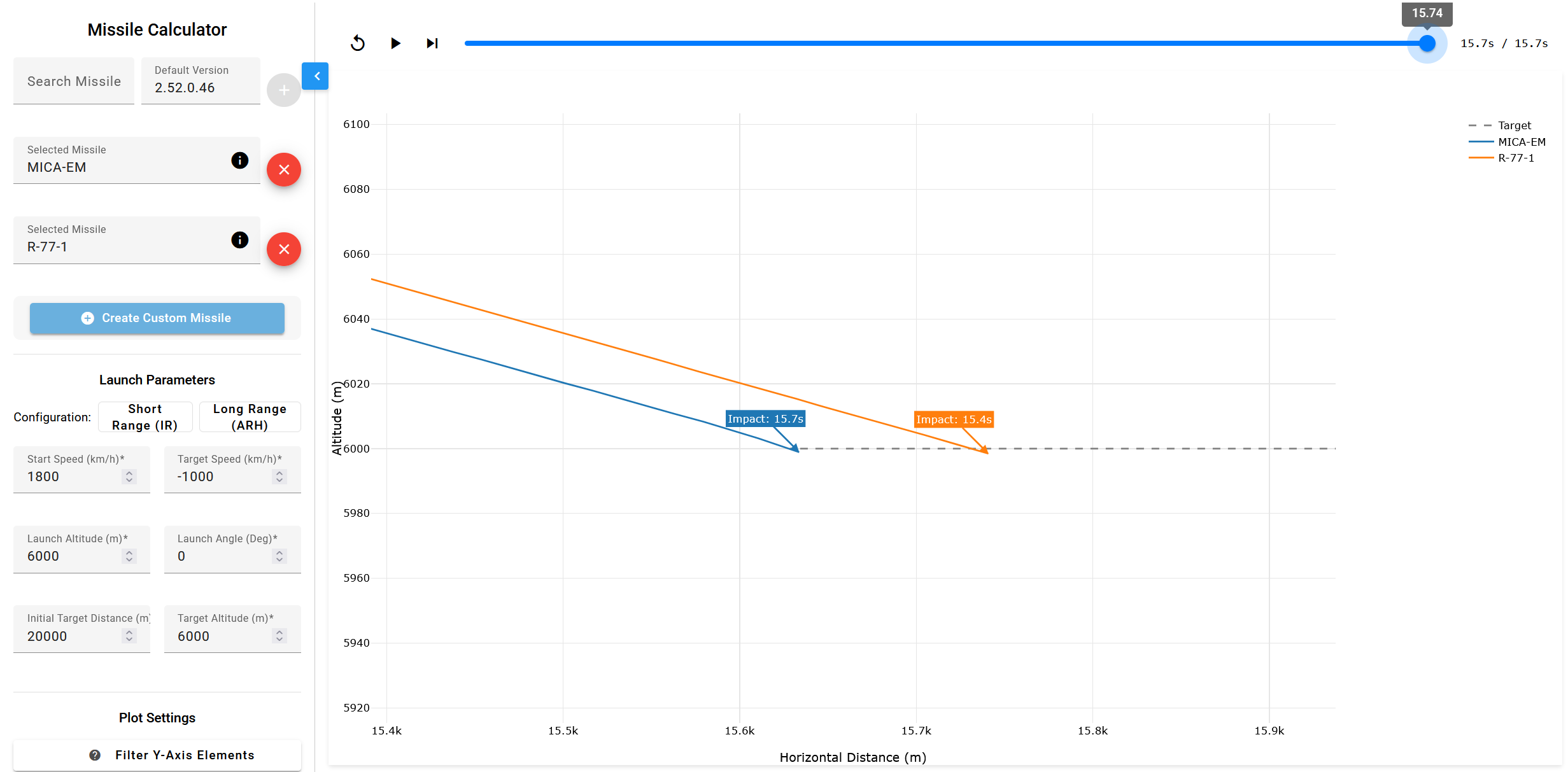Select Short Range (IR) configuration
Viewport: 1568px width, 772px height.
(x=145, y=417)
